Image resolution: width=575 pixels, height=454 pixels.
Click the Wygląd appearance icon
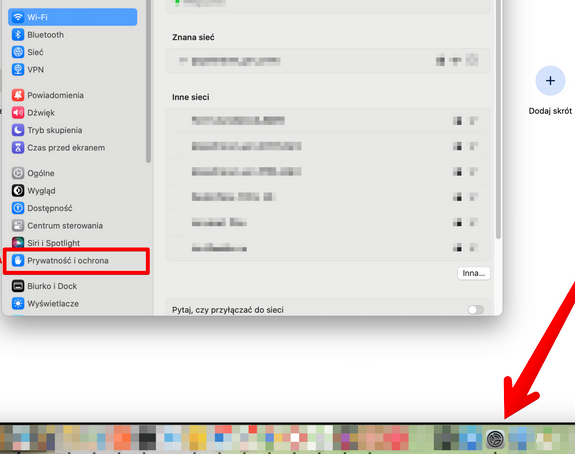click(x=18, y=191)
